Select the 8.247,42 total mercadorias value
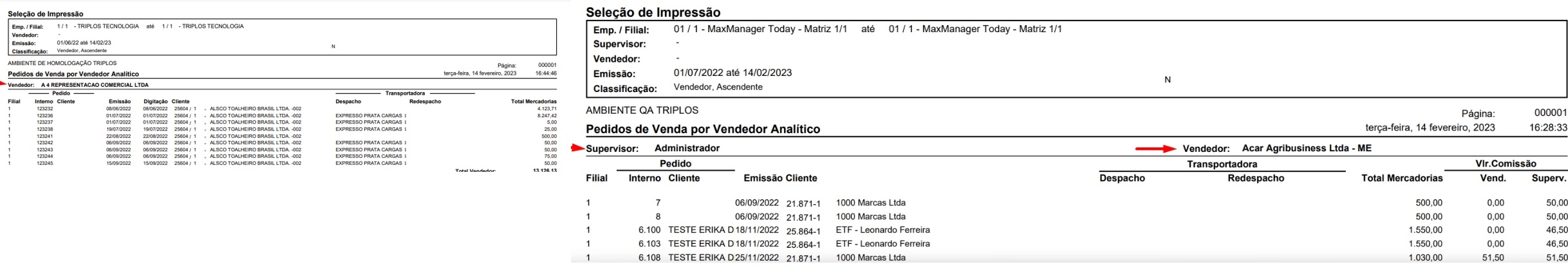The width and height of the screenshot is (1568, 269). coord(546,116)
